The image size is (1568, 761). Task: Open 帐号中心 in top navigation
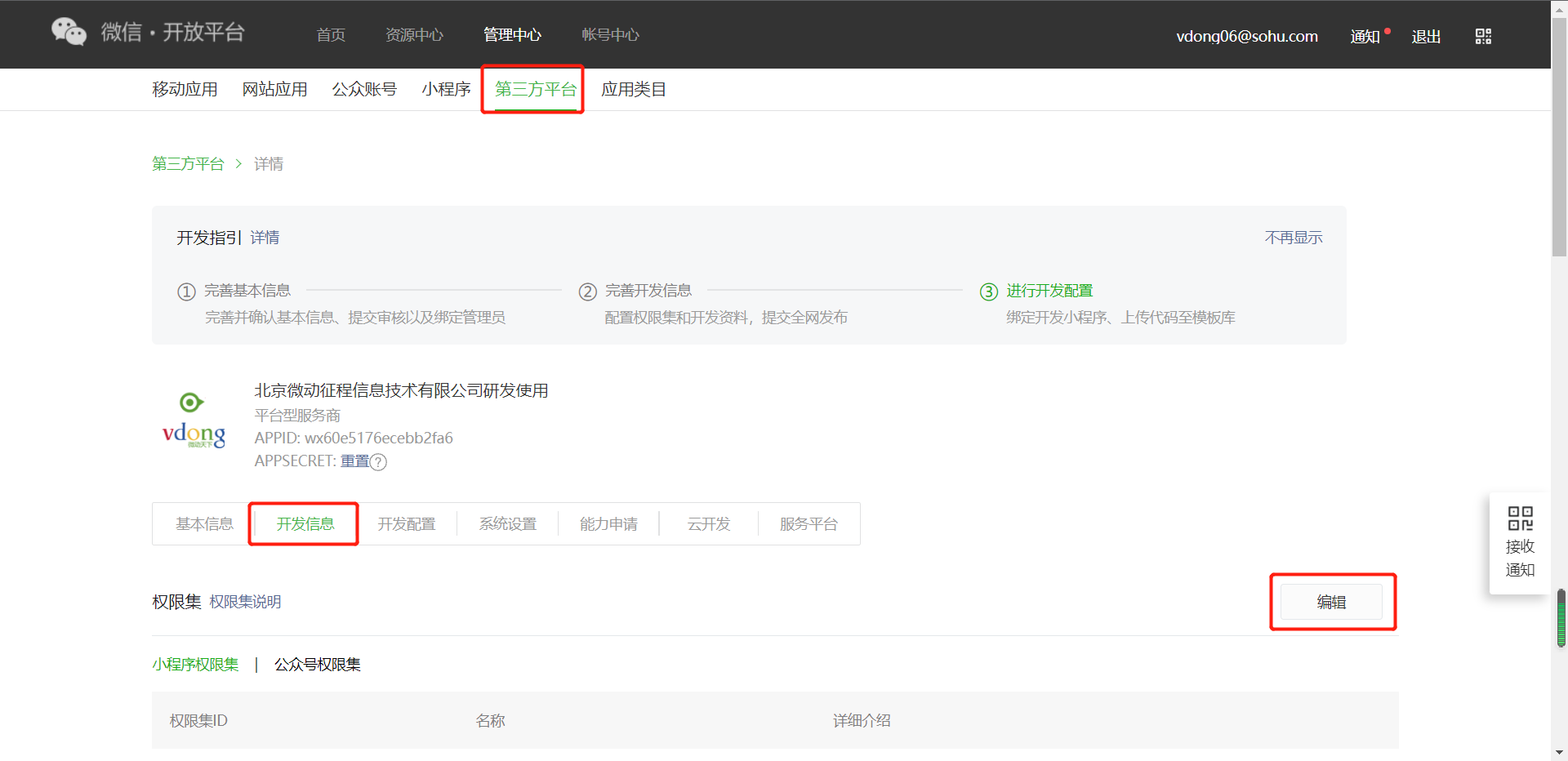click(x=610, y=35)
